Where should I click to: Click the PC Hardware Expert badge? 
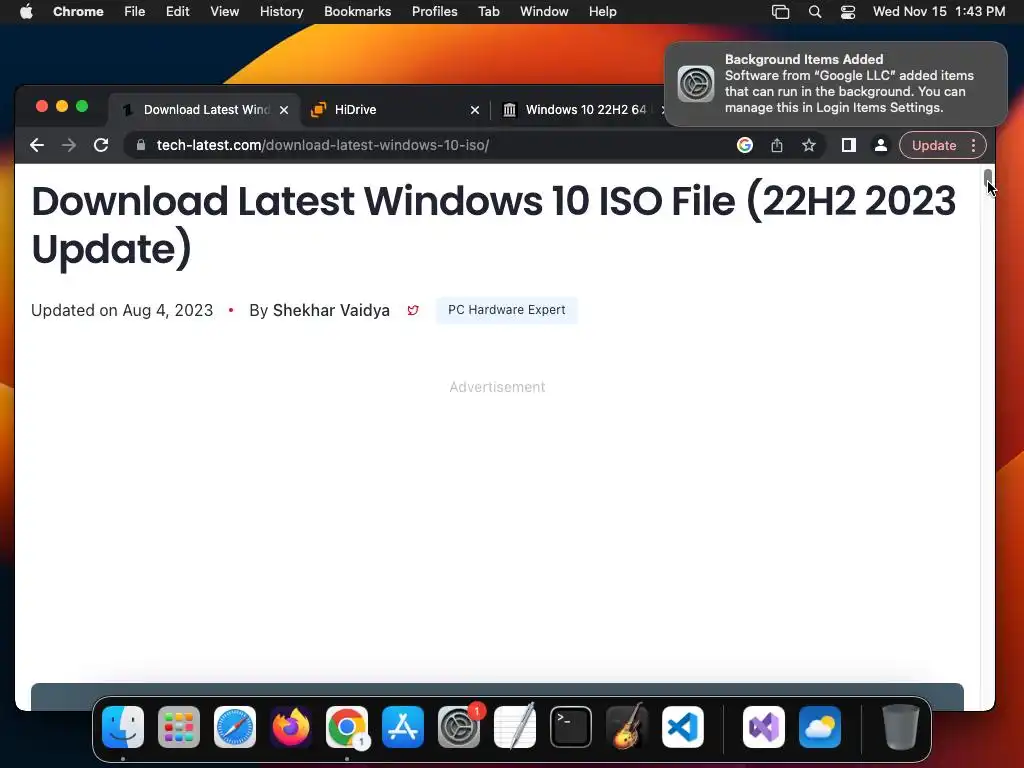coord(506,310)
